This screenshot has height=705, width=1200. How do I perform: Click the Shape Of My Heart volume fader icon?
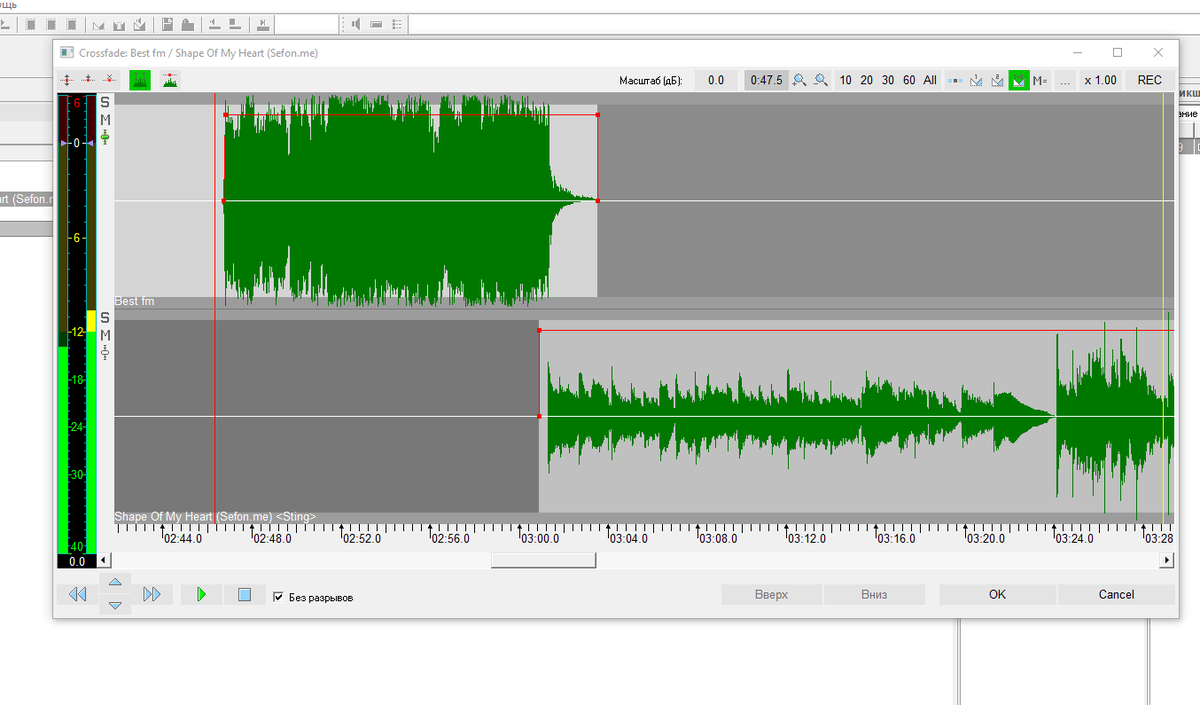(105, 352)
